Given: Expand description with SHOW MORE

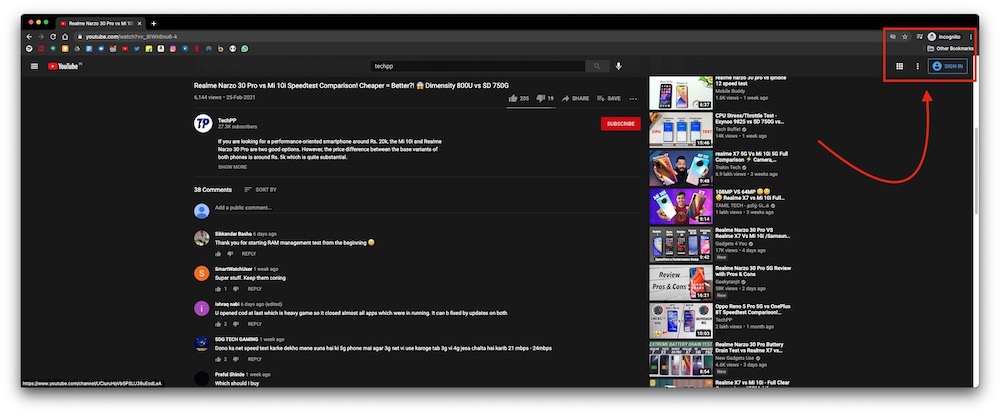Looking at the screenshot, I should [x=232, y=167].
